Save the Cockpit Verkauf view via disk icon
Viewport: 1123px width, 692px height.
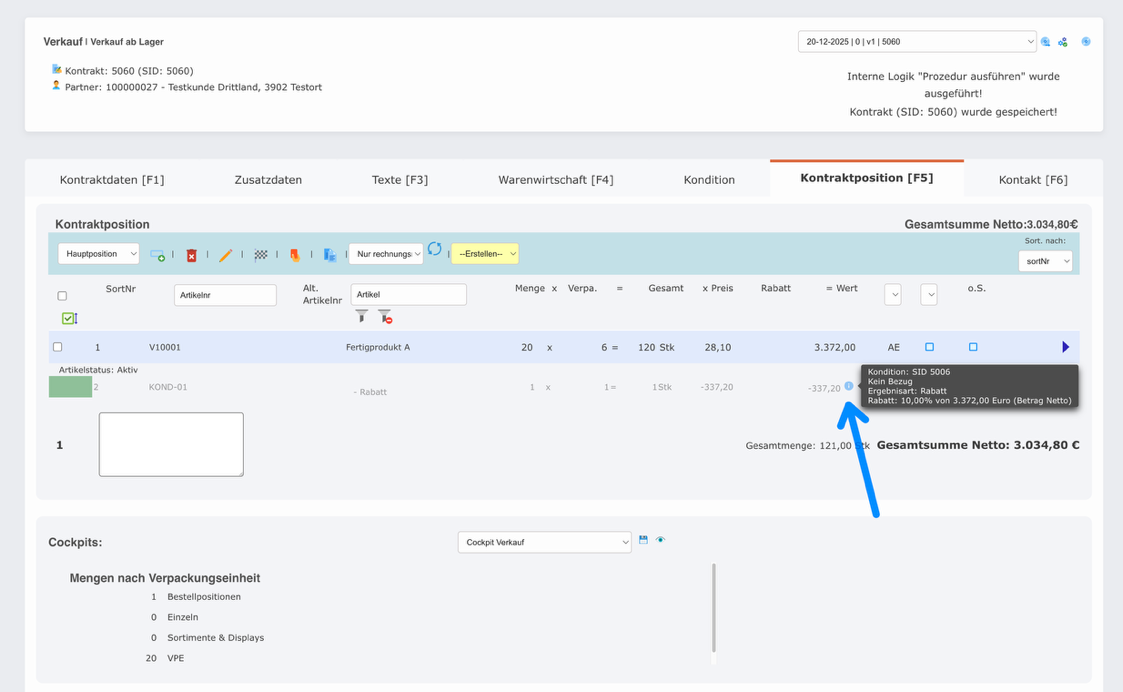pyautogui.click(x=643, y=540)
